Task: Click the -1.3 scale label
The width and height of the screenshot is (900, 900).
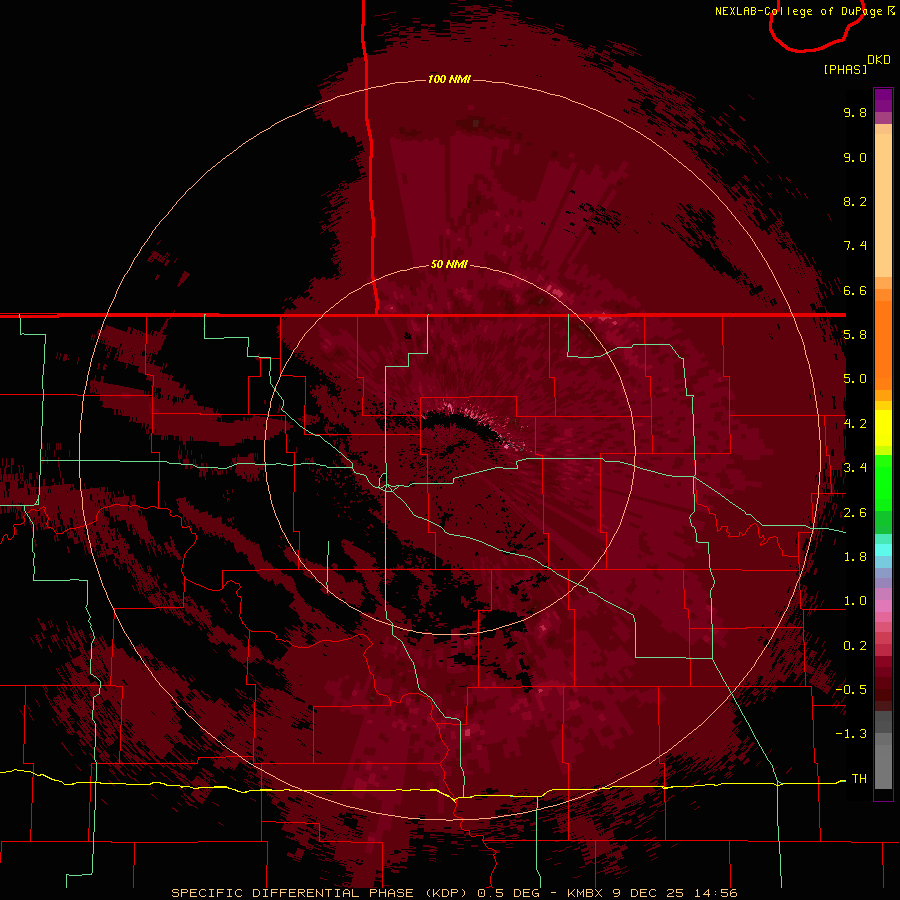Action: [x=851, y=734]
